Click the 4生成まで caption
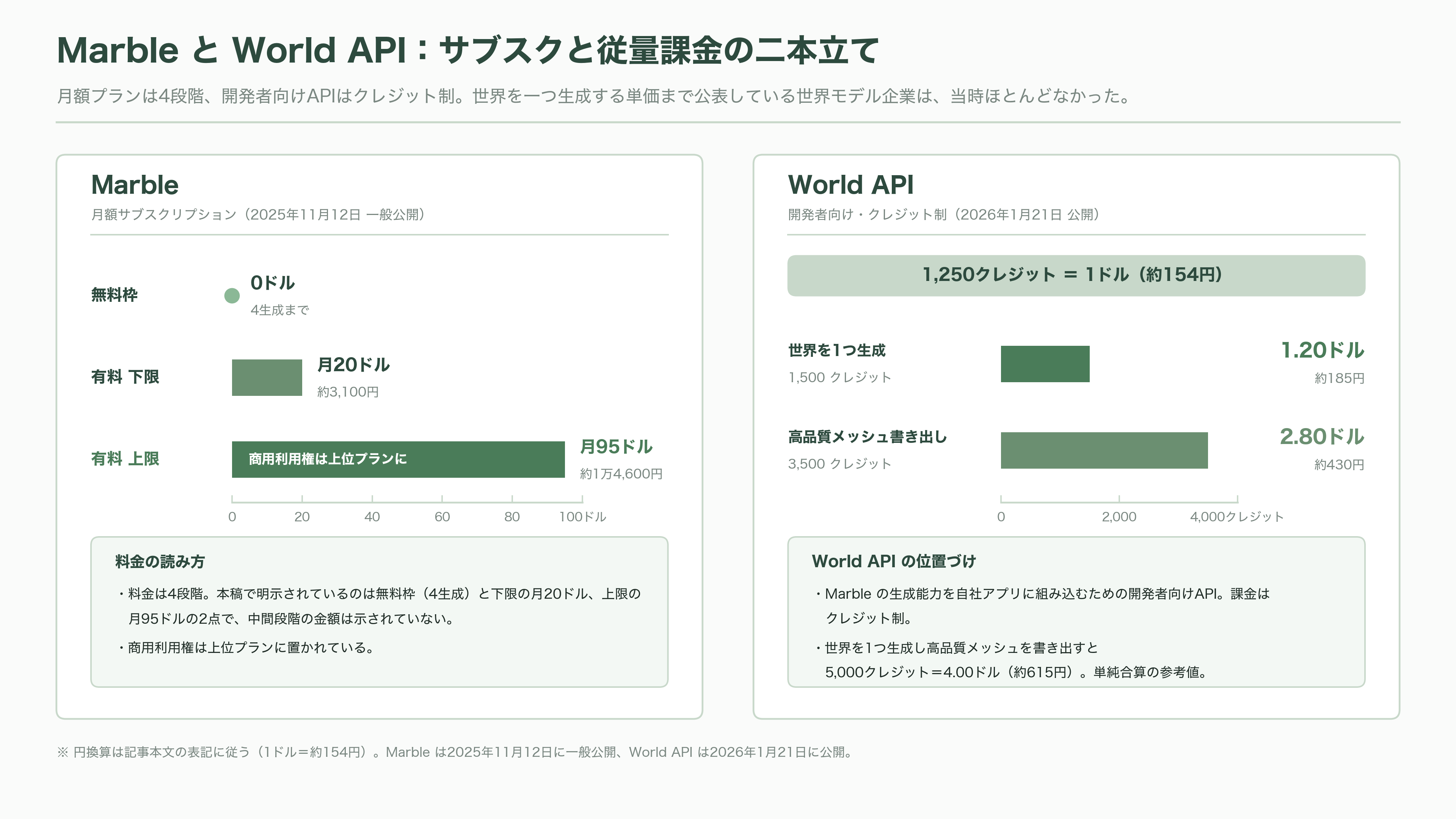The image size is (1456, 819). click(280, 310)
